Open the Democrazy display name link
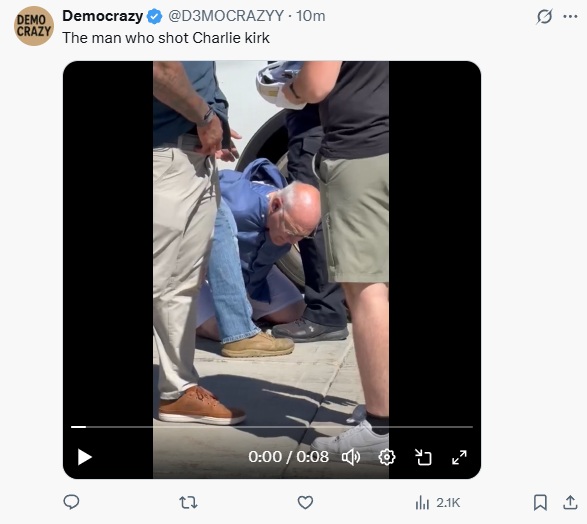The image size is (587, 524). 103,16
